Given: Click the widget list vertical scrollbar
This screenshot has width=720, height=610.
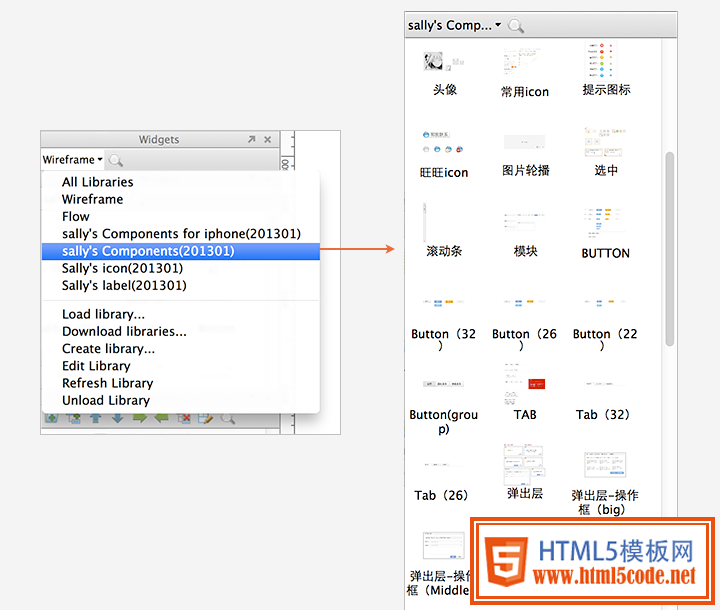Looking at the screenshot, I should [x=669, y=250].
